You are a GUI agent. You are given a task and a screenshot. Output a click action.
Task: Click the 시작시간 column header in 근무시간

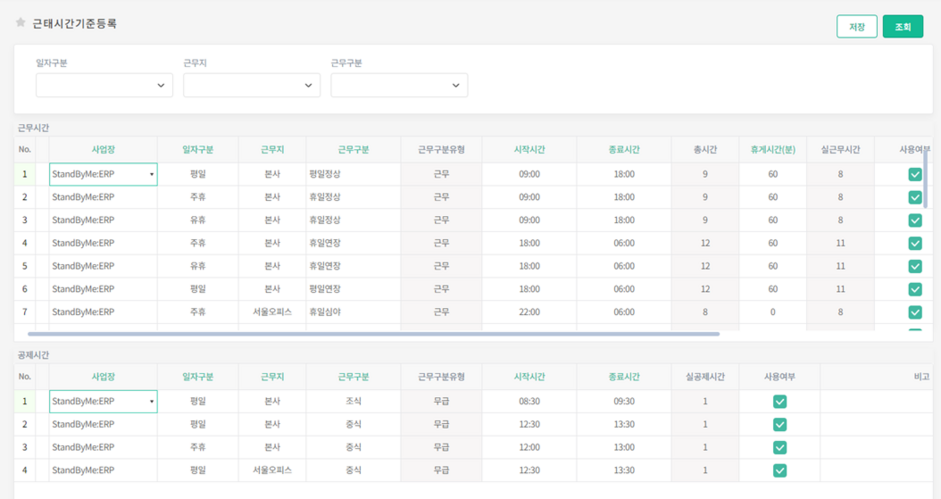(x=529, y=150)
